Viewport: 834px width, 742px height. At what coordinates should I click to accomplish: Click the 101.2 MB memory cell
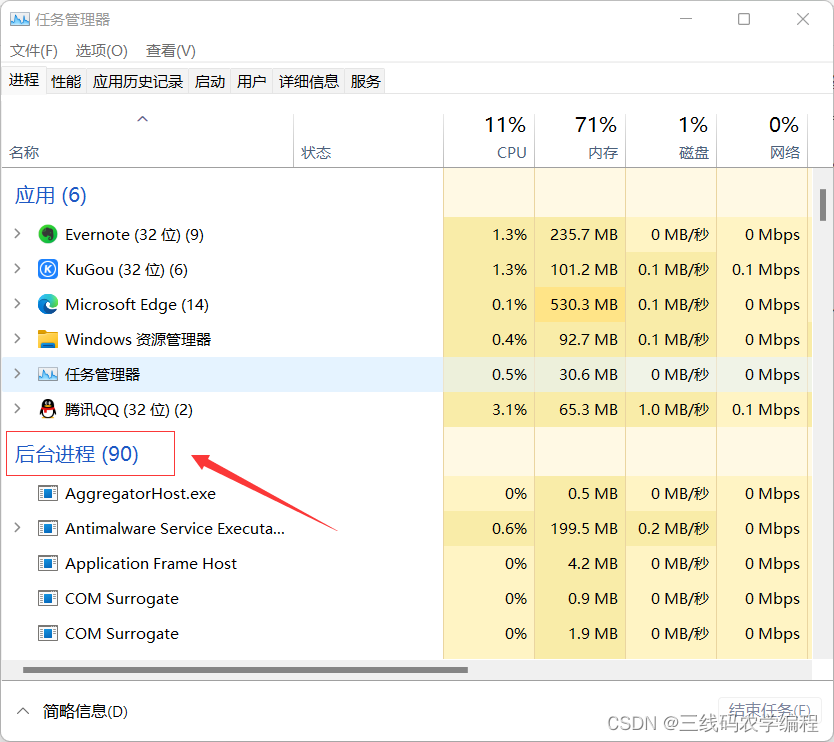580,270
